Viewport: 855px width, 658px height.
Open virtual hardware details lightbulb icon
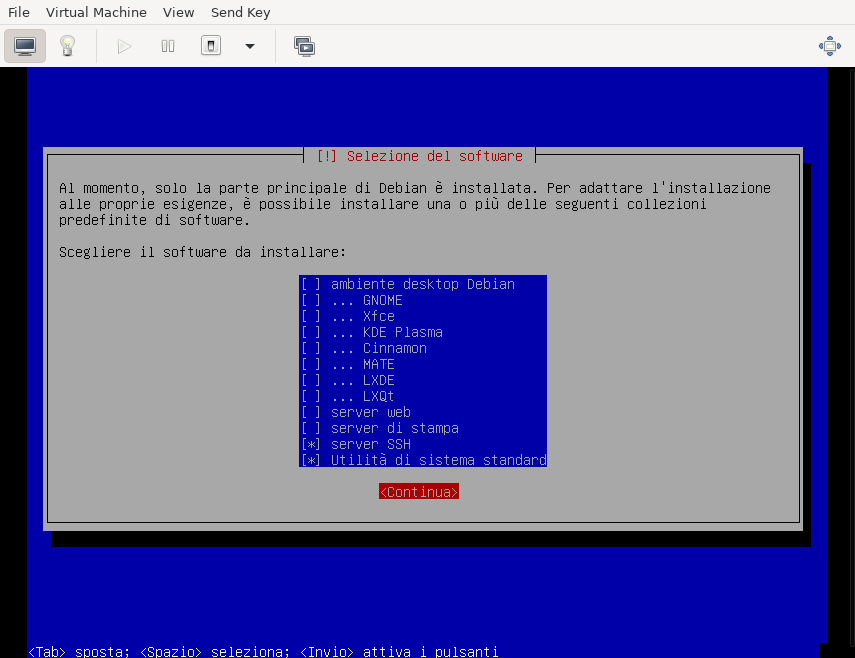coord(67,46)
